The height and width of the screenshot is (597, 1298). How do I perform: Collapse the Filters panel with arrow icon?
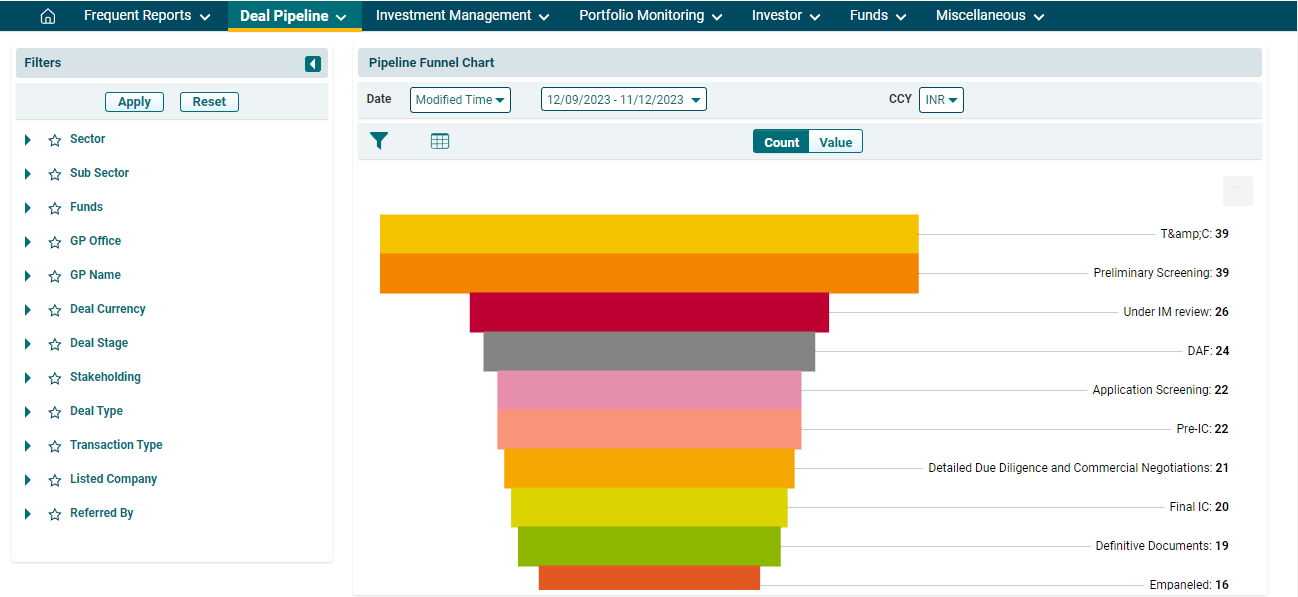pyautogui.click(x=313, y=64)
